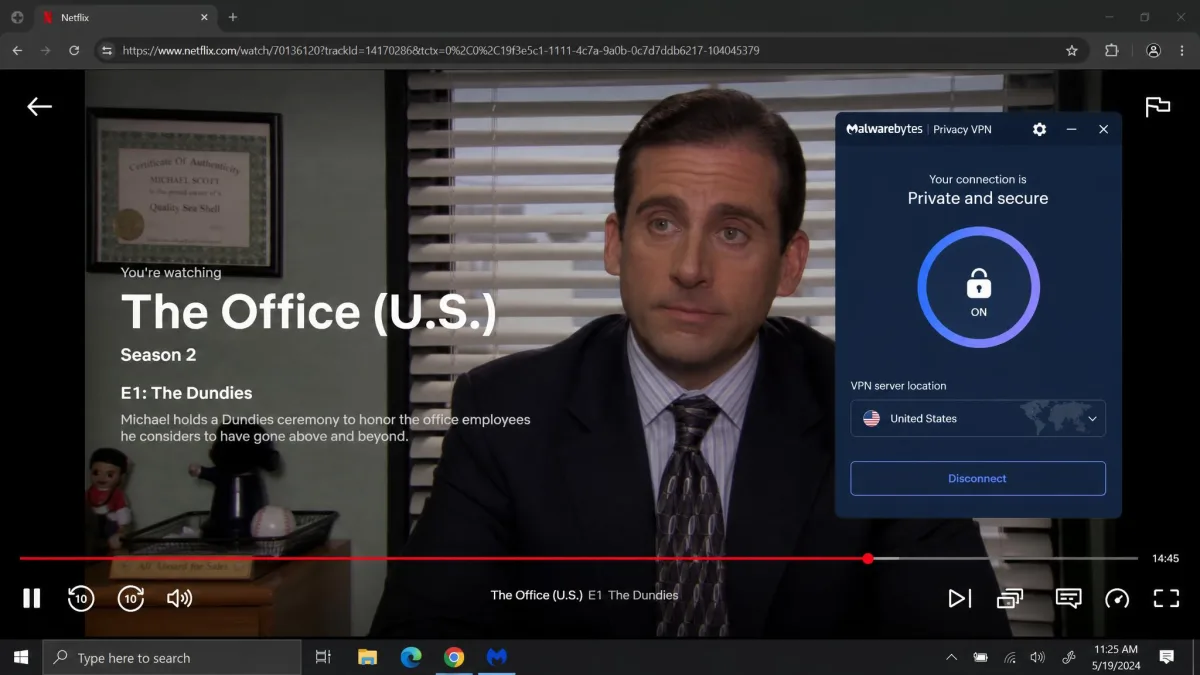Open Malwarebytes from taskbar
Image resolution: width=1200 pixels, height=675 pixels.
tap(497, 657)
